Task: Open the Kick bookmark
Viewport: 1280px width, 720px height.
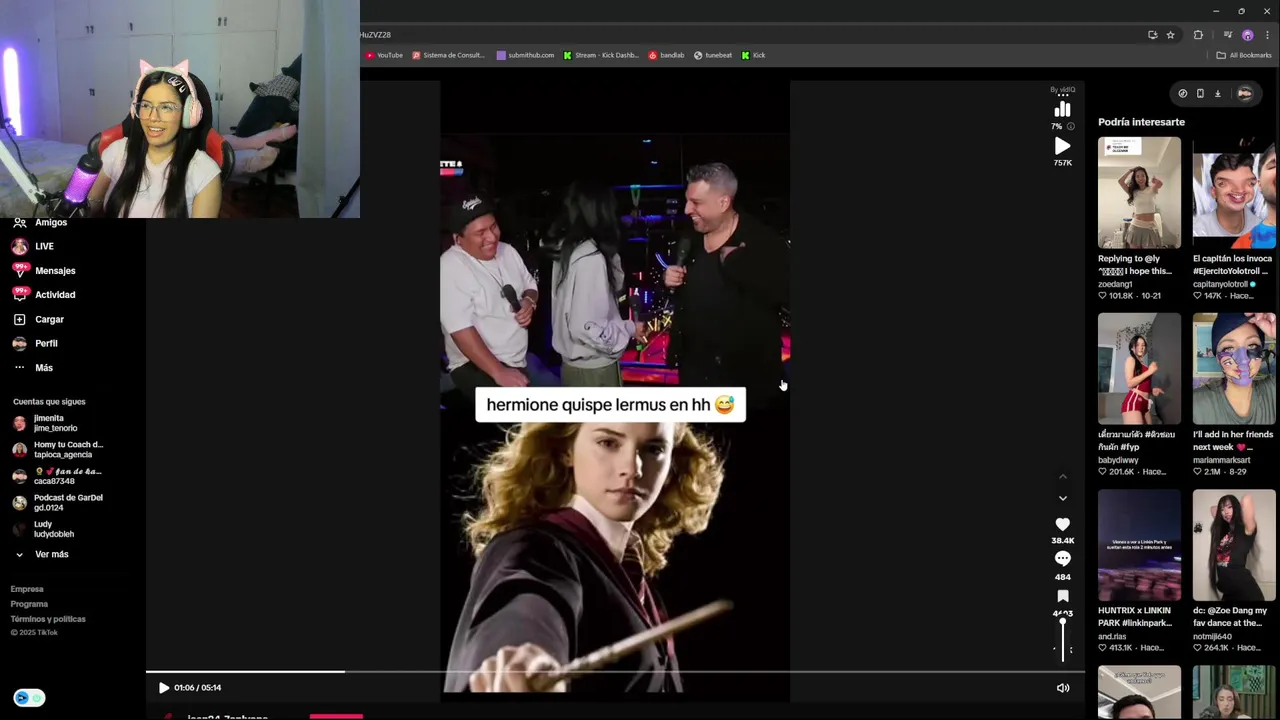Action: pos(753,55)
